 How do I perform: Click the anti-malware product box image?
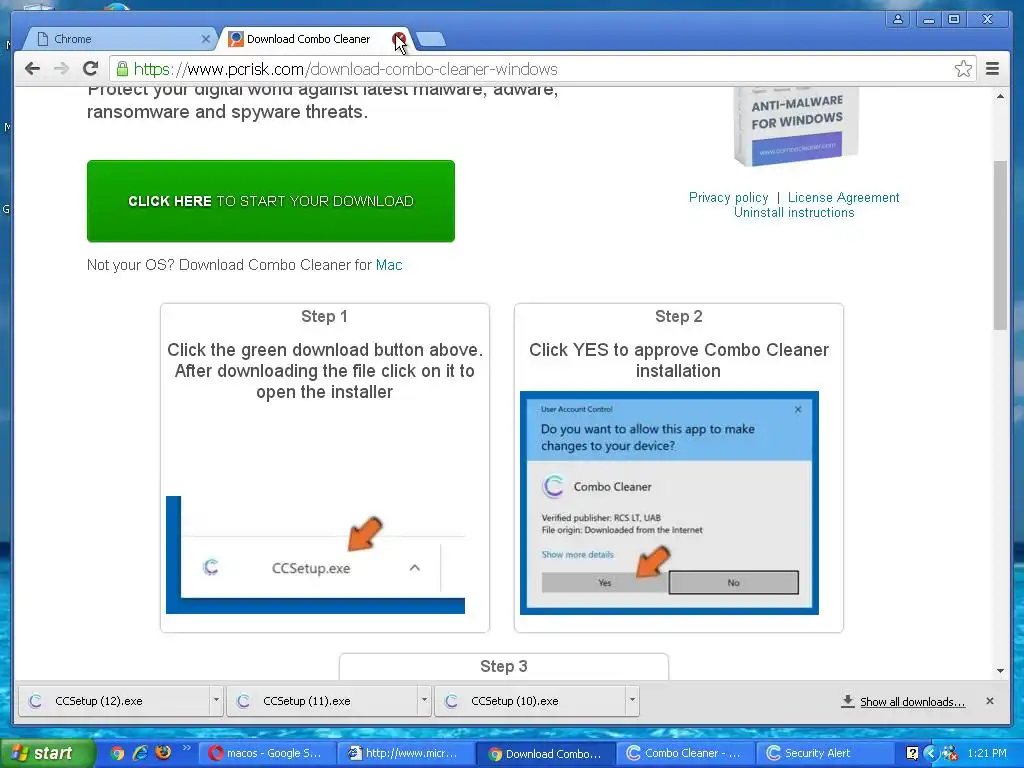pyautogui.click(x=796, y=125)
